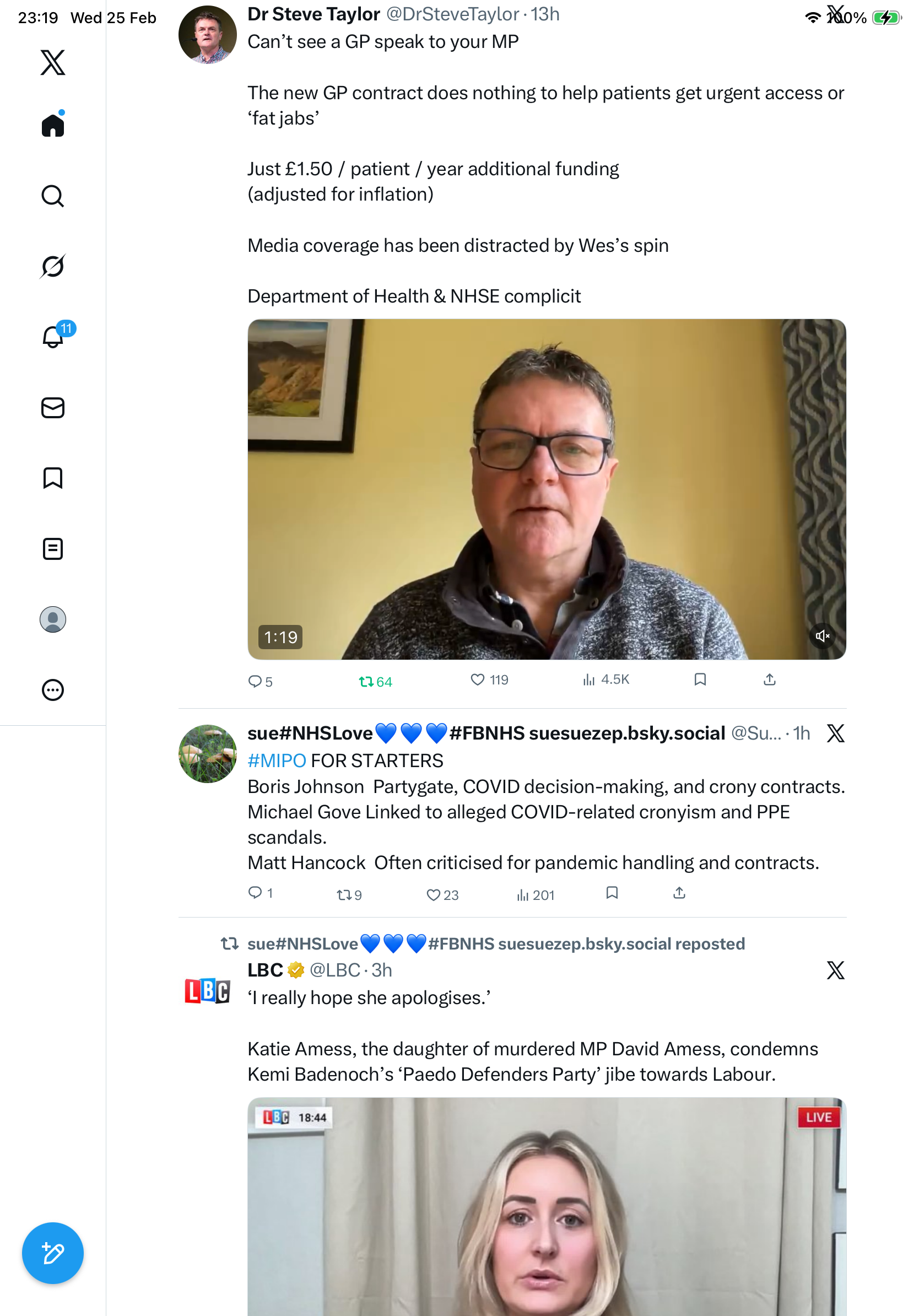Image resolution: width=919 pixels, height=1316 pixels.
Task: Compose a new post
Action: pos(53,1253)
